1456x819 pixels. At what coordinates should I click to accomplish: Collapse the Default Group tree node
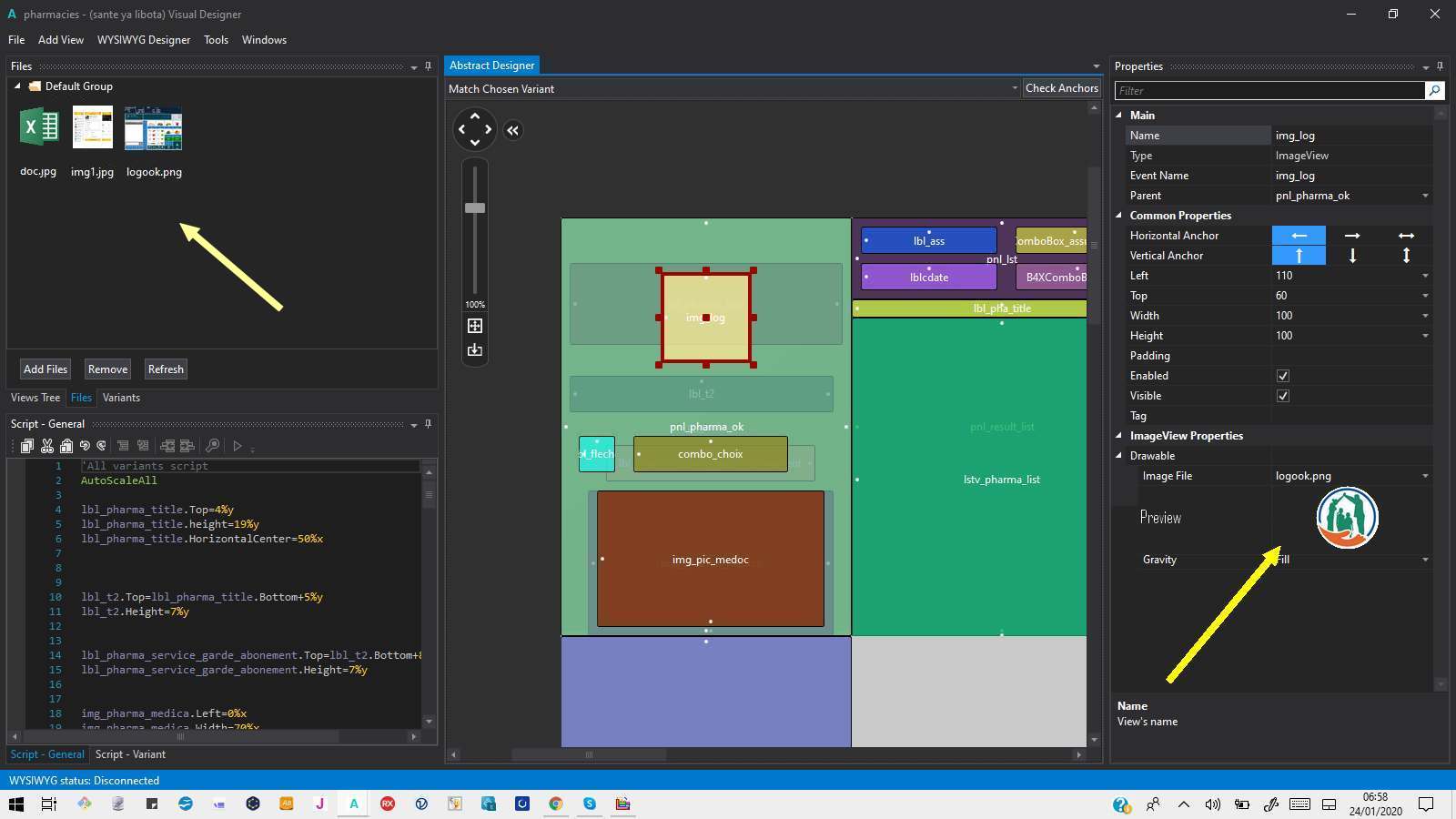pos(17,86)
